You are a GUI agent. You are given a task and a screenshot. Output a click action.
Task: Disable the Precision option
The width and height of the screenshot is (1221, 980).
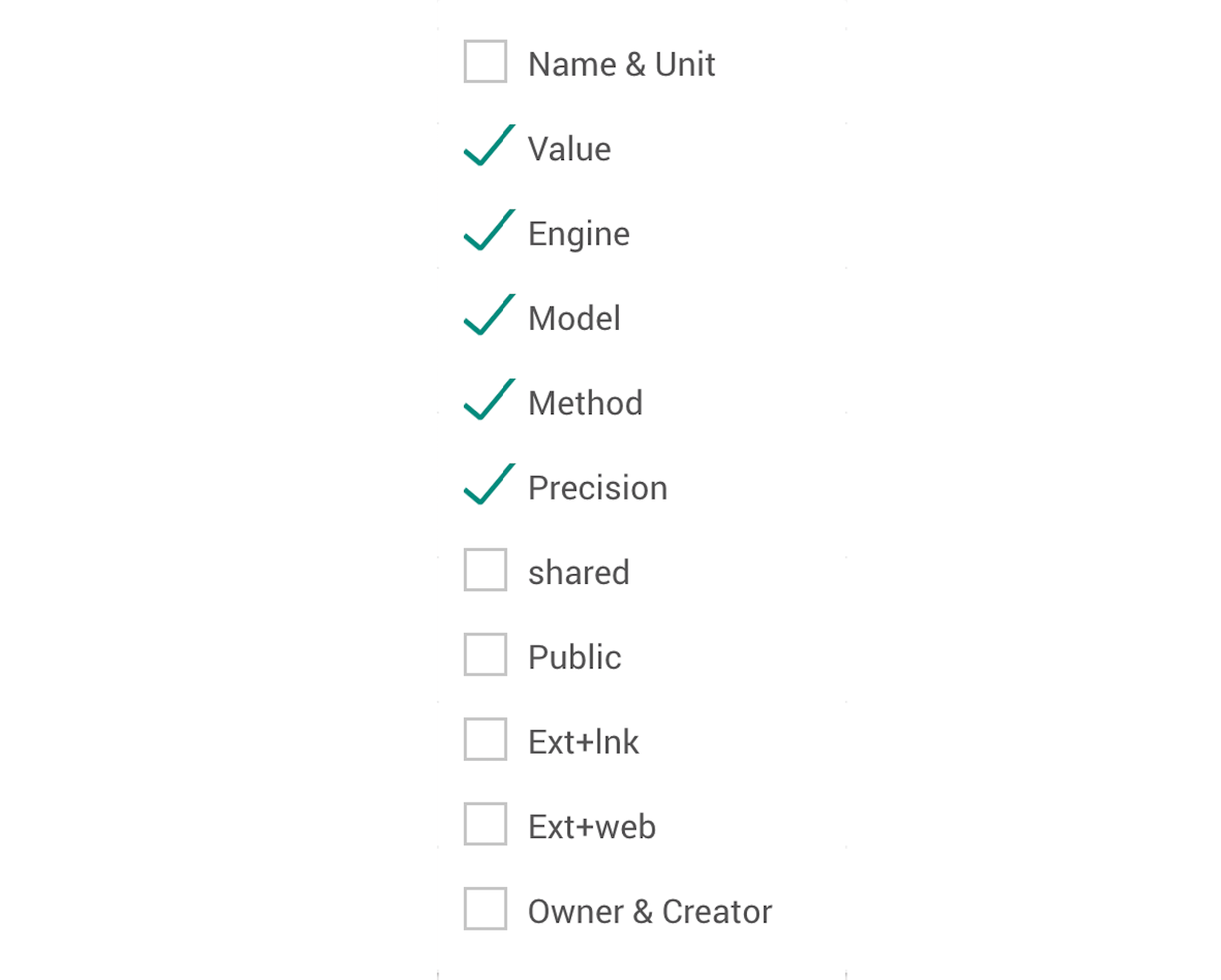coord(488,487)
